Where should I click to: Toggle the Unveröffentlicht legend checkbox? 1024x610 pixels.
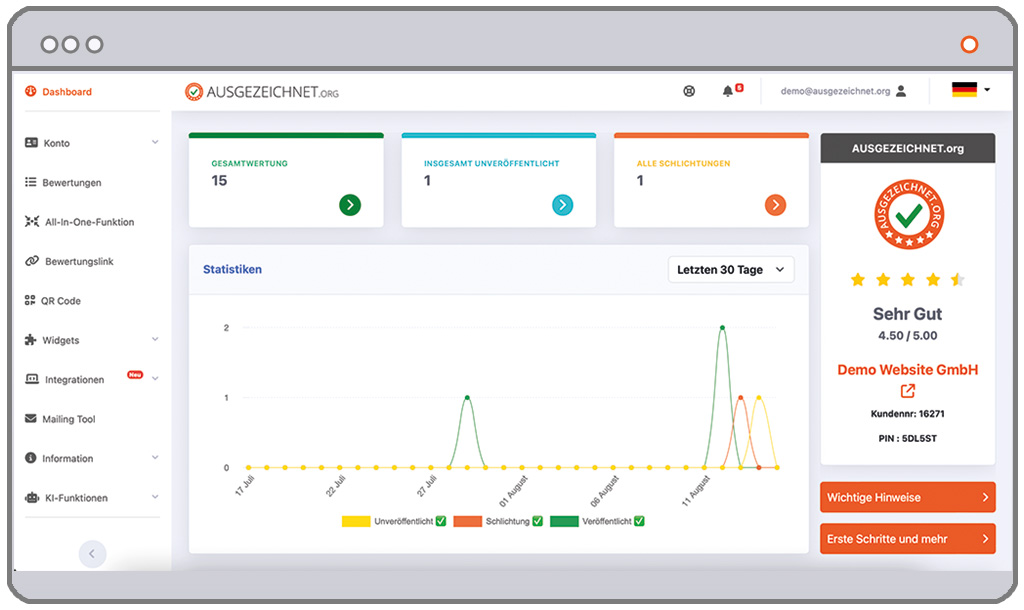[441, 521]
